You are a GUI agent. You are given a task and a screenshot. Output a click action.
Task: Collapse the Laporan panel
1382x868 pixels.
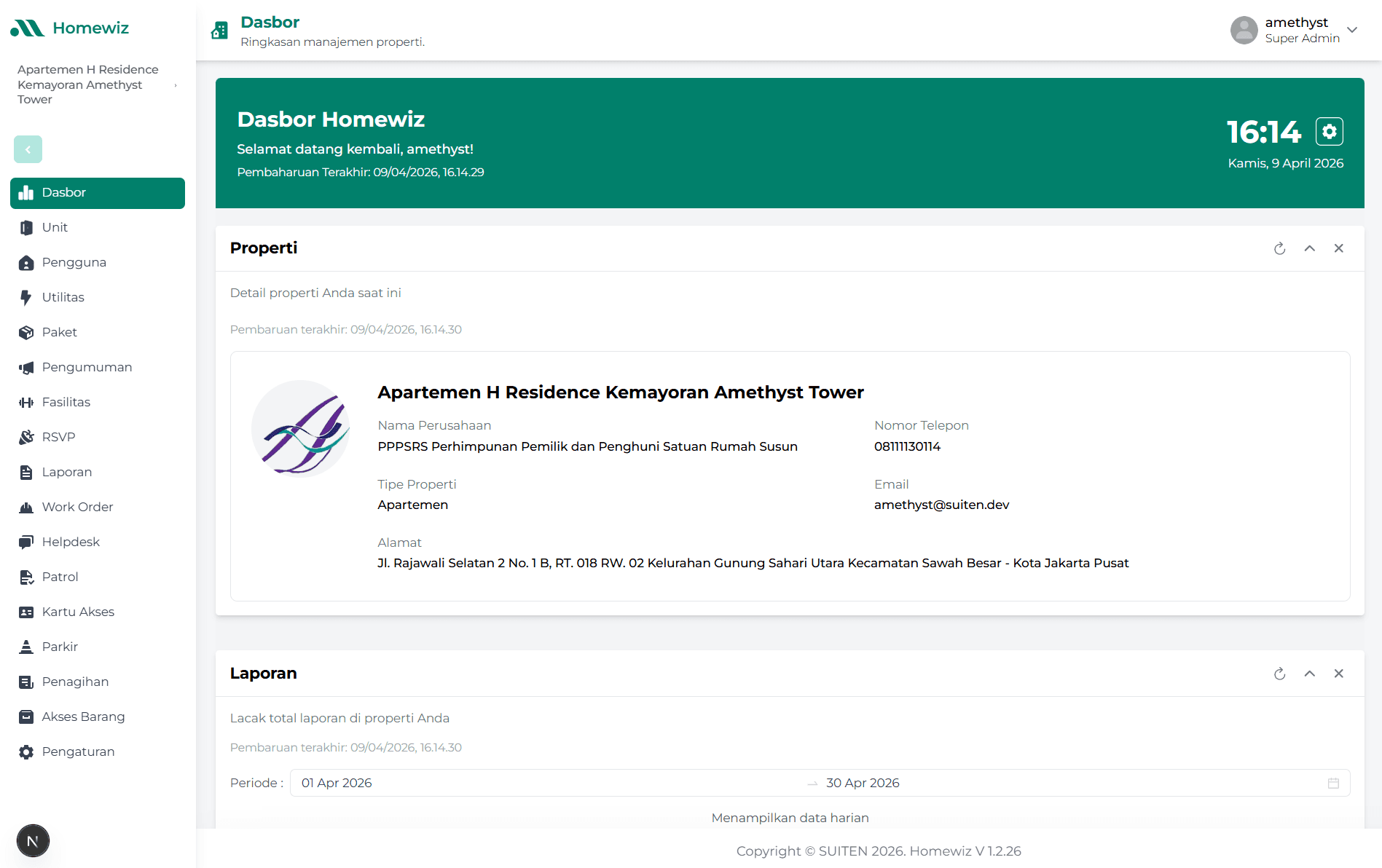[x=1310, y=674]
